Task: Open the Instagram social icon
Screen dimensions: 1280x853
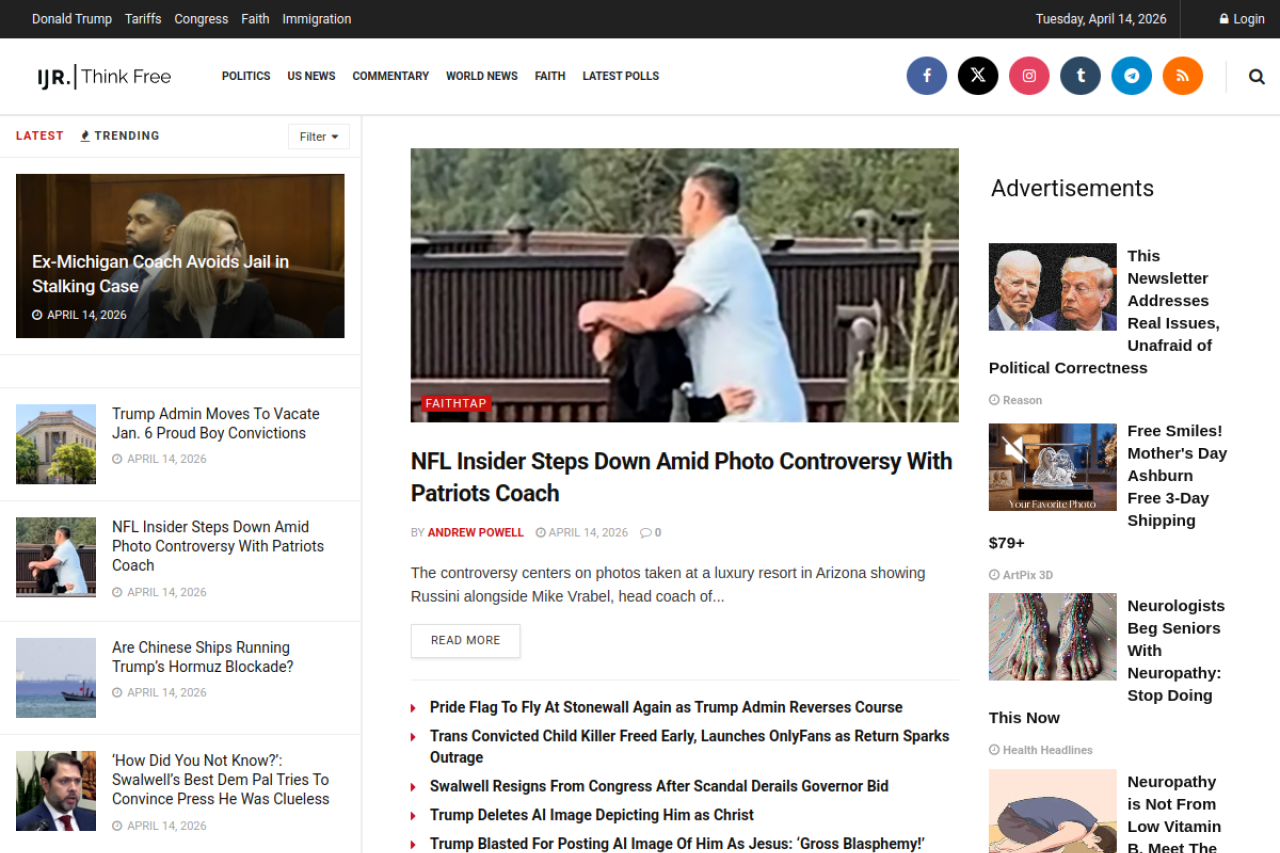Action: coord(1029,76)
